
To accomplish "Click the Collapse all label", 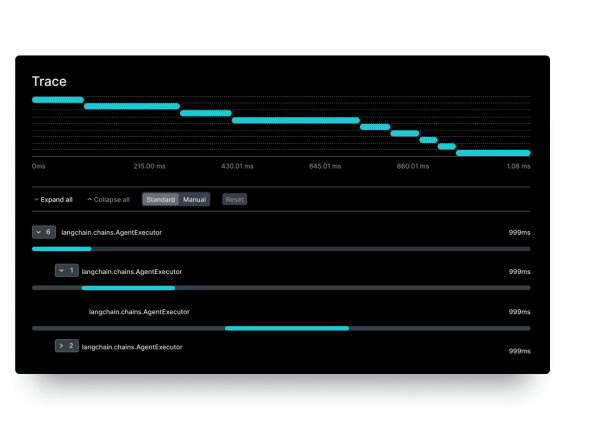I will pyautogui.click(x=112, y=200).
